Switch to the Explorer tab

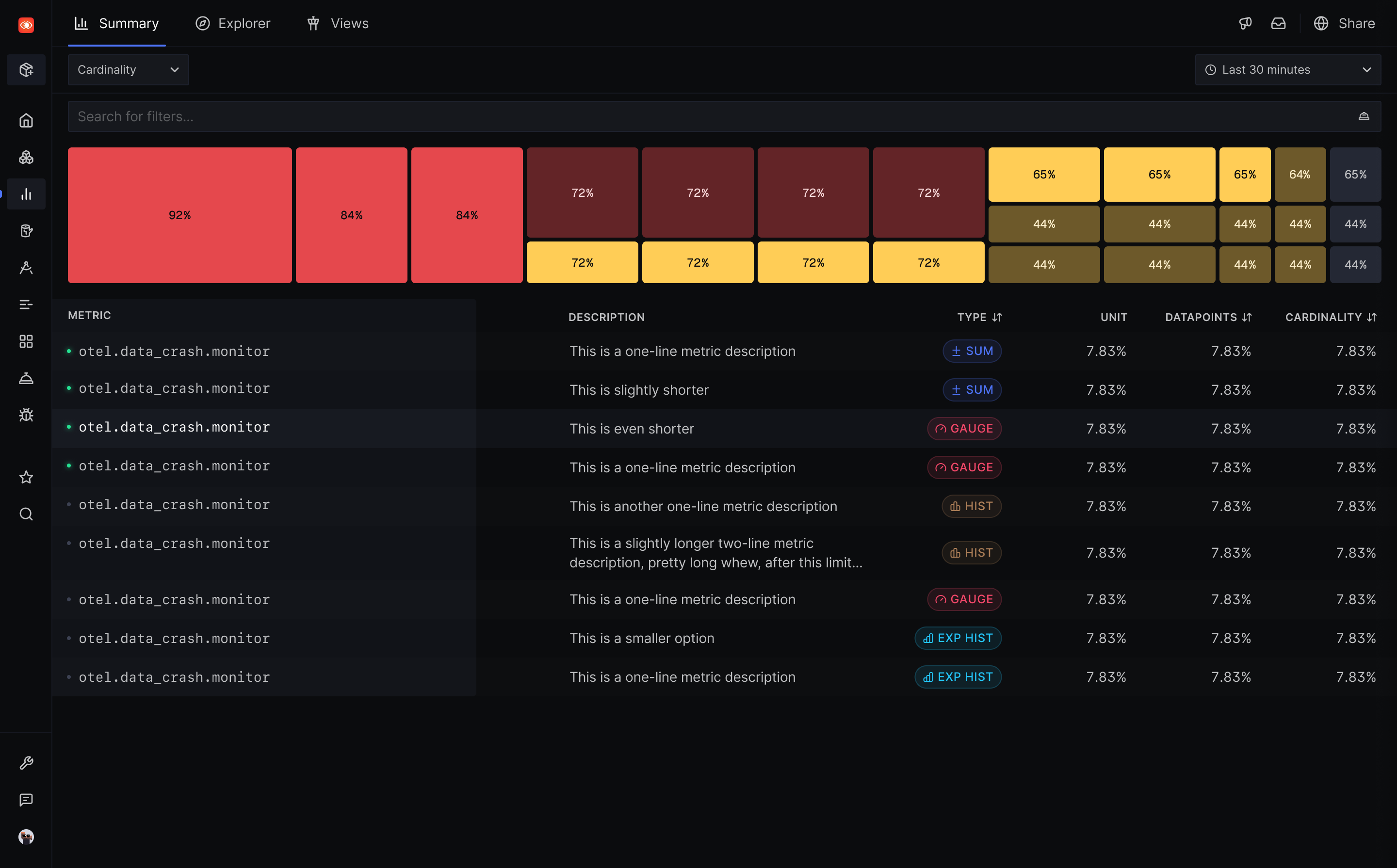[232, 24]
